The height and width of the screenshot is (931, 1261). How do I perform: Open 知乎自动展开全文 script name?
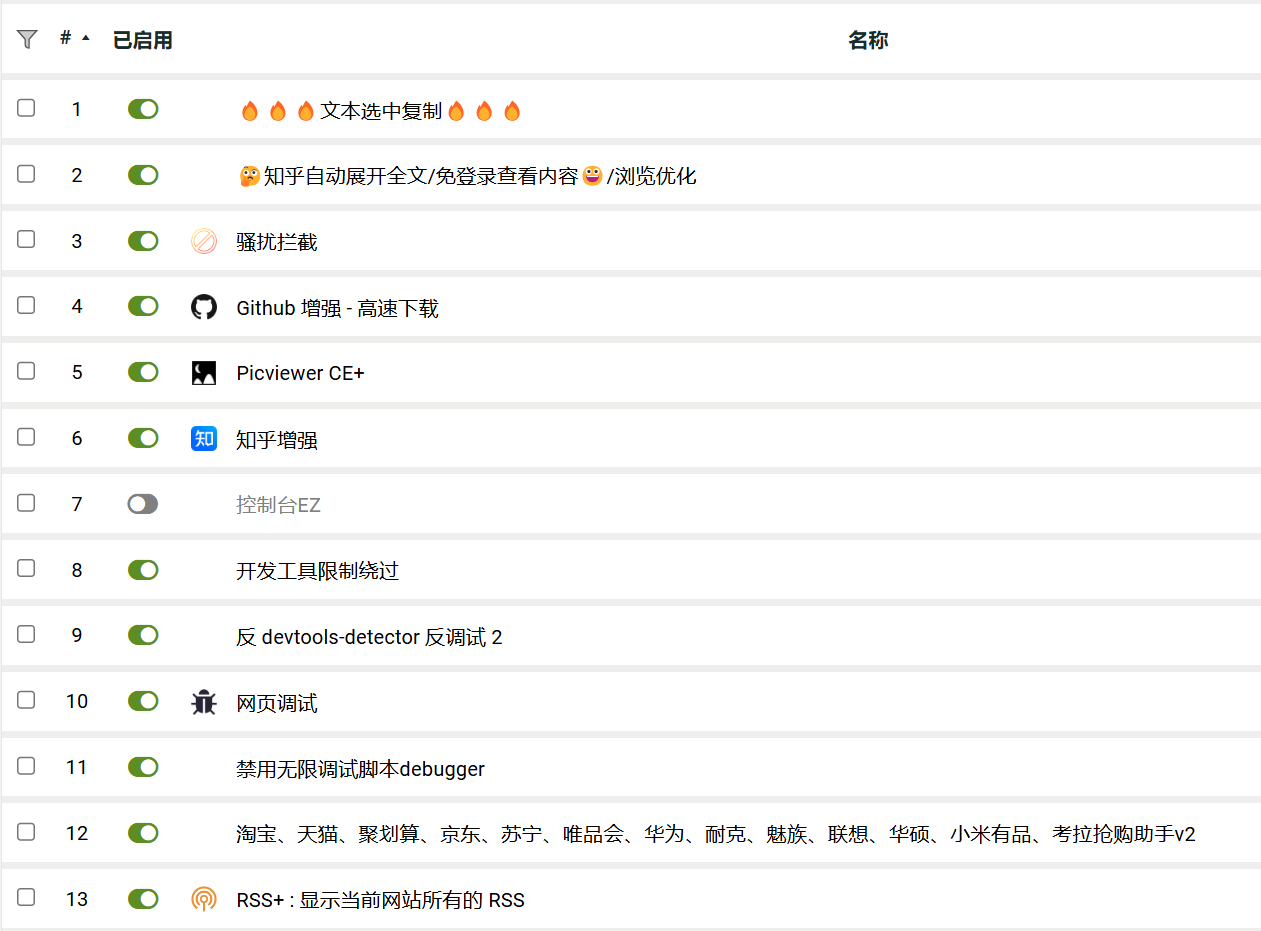tap(467, 177)
